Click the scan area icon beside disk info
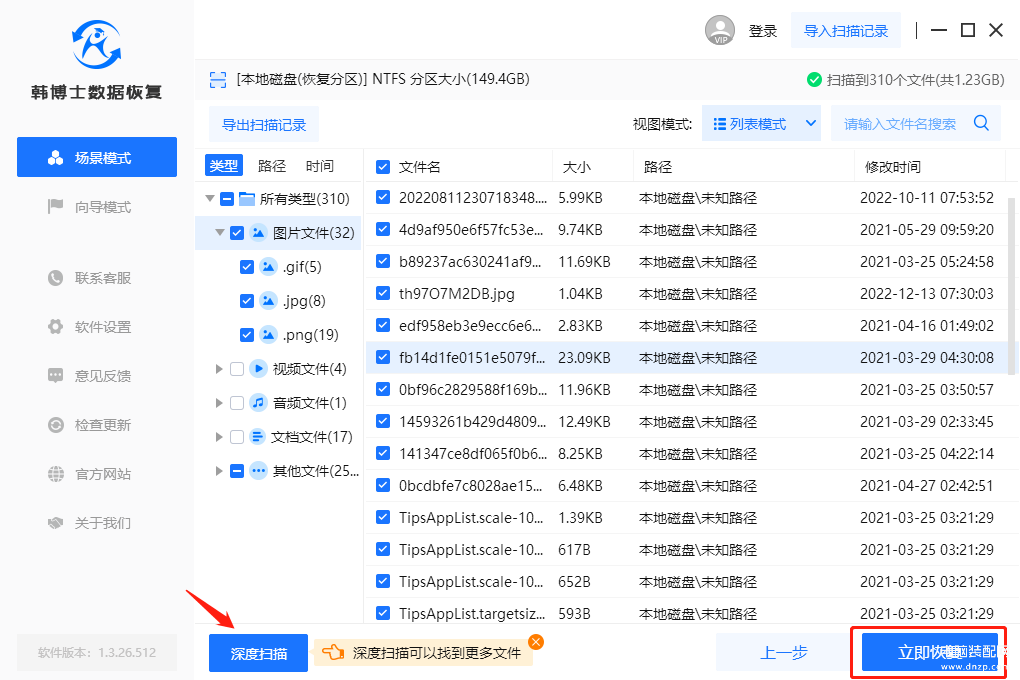Screen dimensions: 1020x680 218,79
